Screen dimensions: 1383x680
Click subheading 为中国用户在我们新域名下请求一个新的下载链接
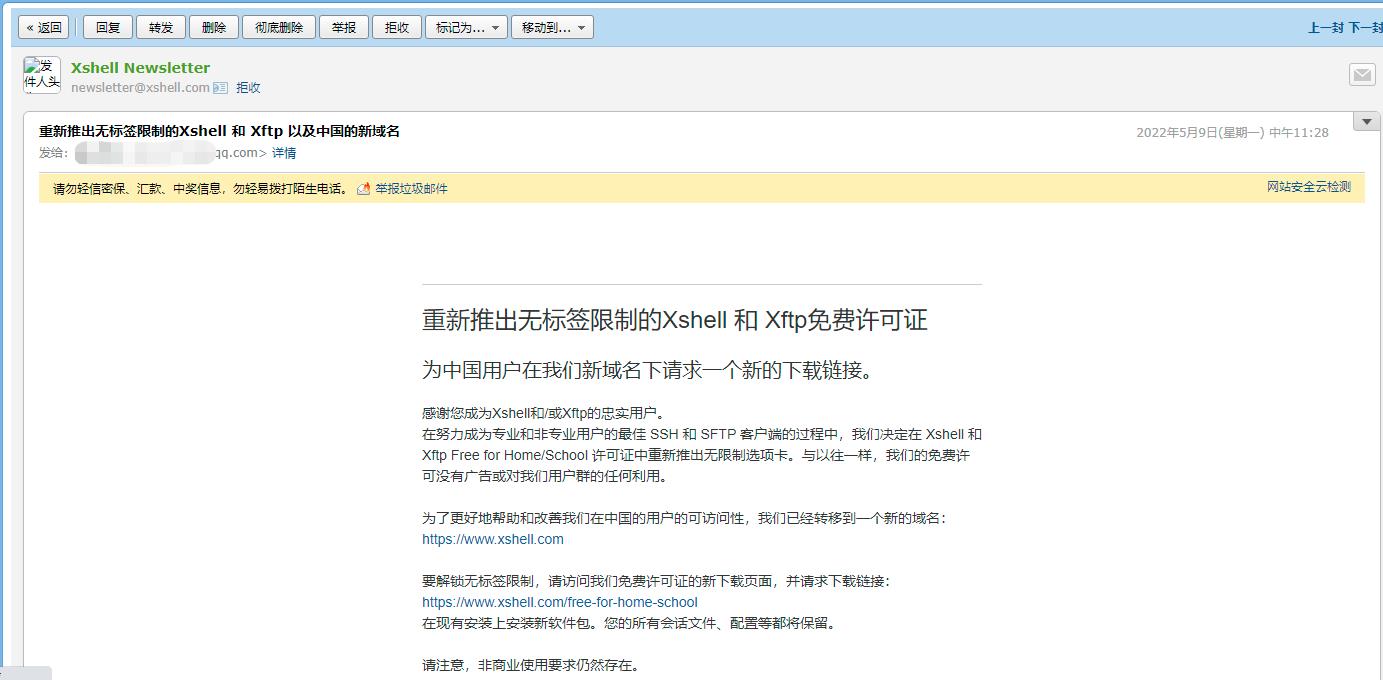coord(648,370)
